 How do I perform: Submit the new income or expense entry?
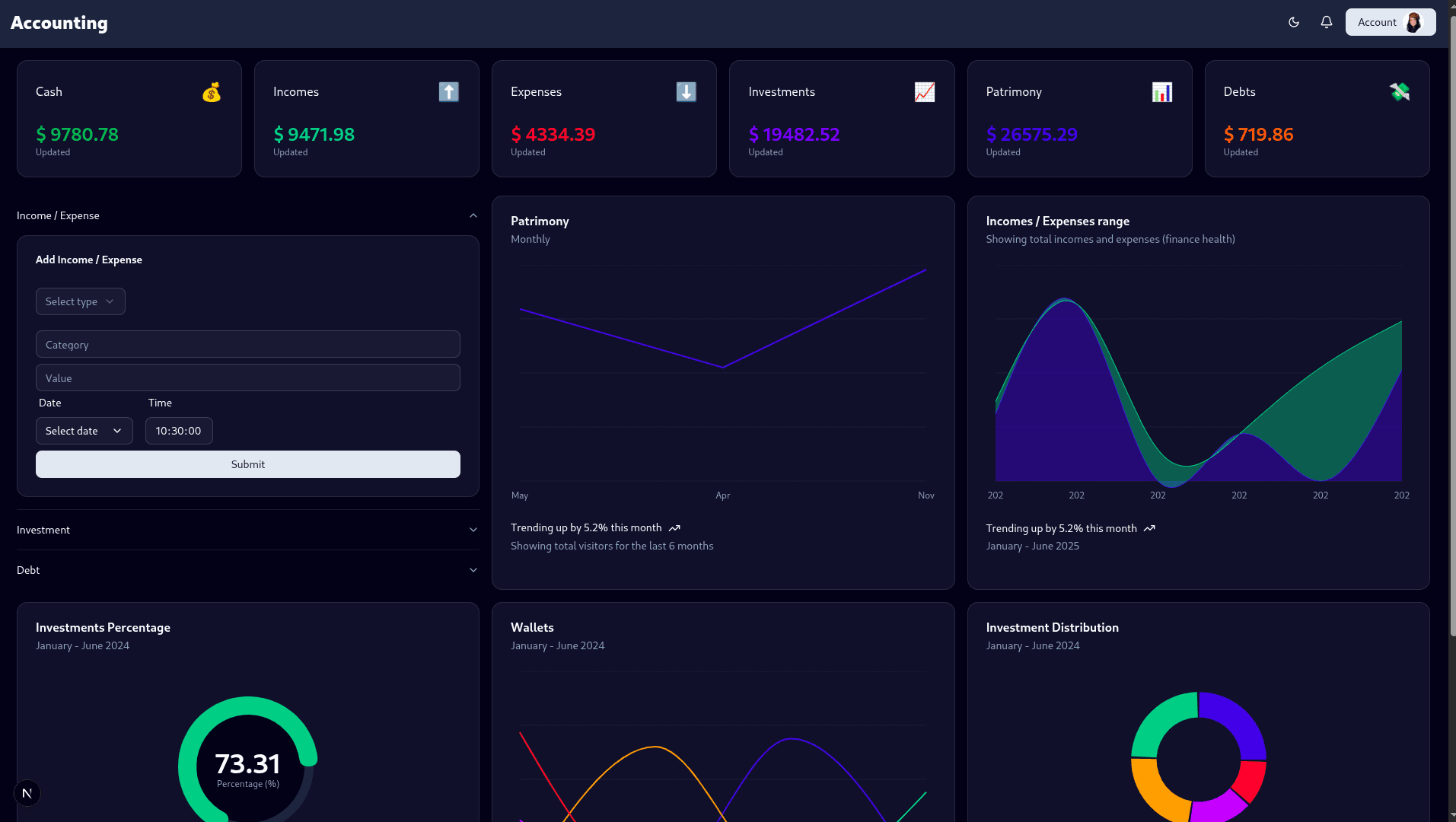pos(247,464)
